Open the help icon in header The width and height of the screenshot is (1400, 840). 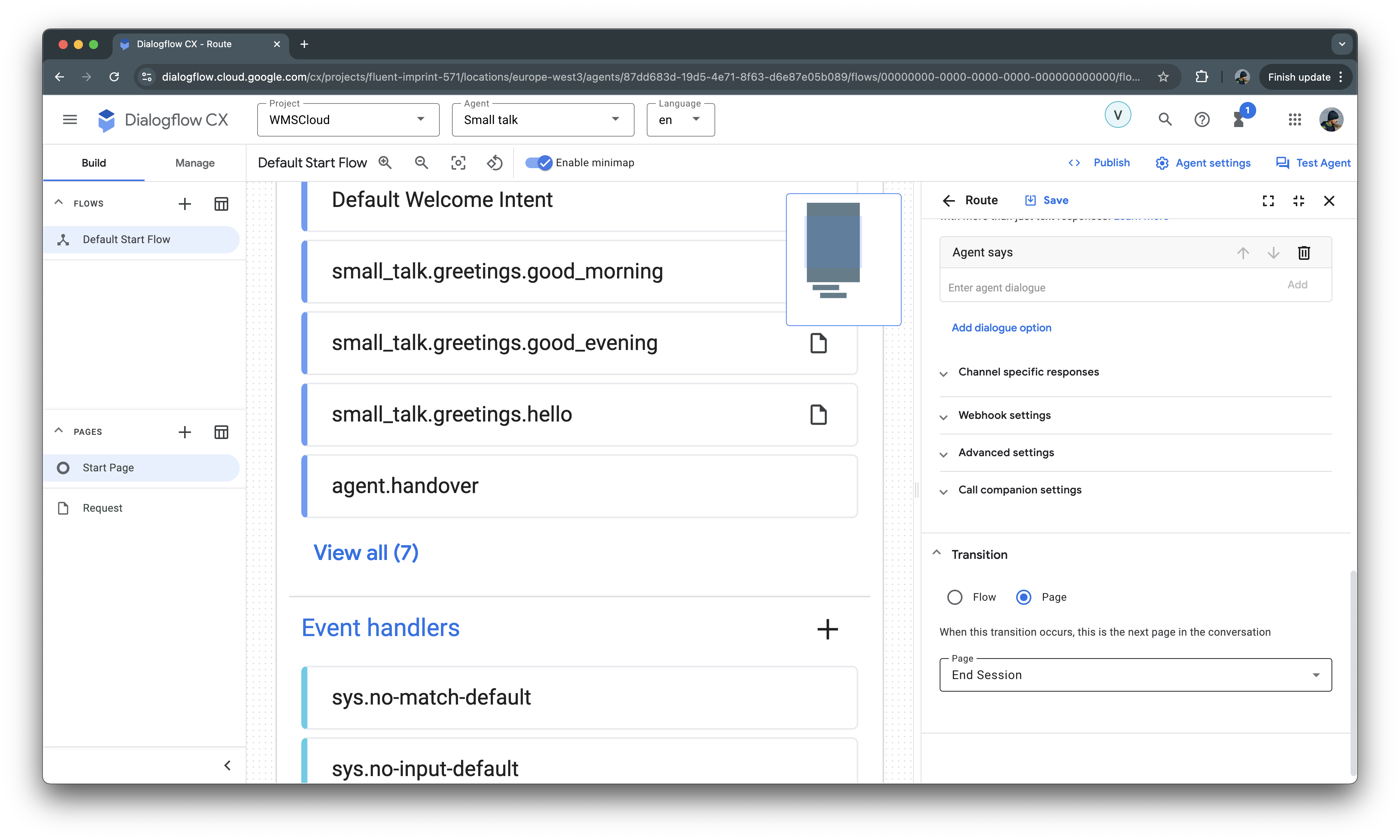click(x=1202, y=119)
